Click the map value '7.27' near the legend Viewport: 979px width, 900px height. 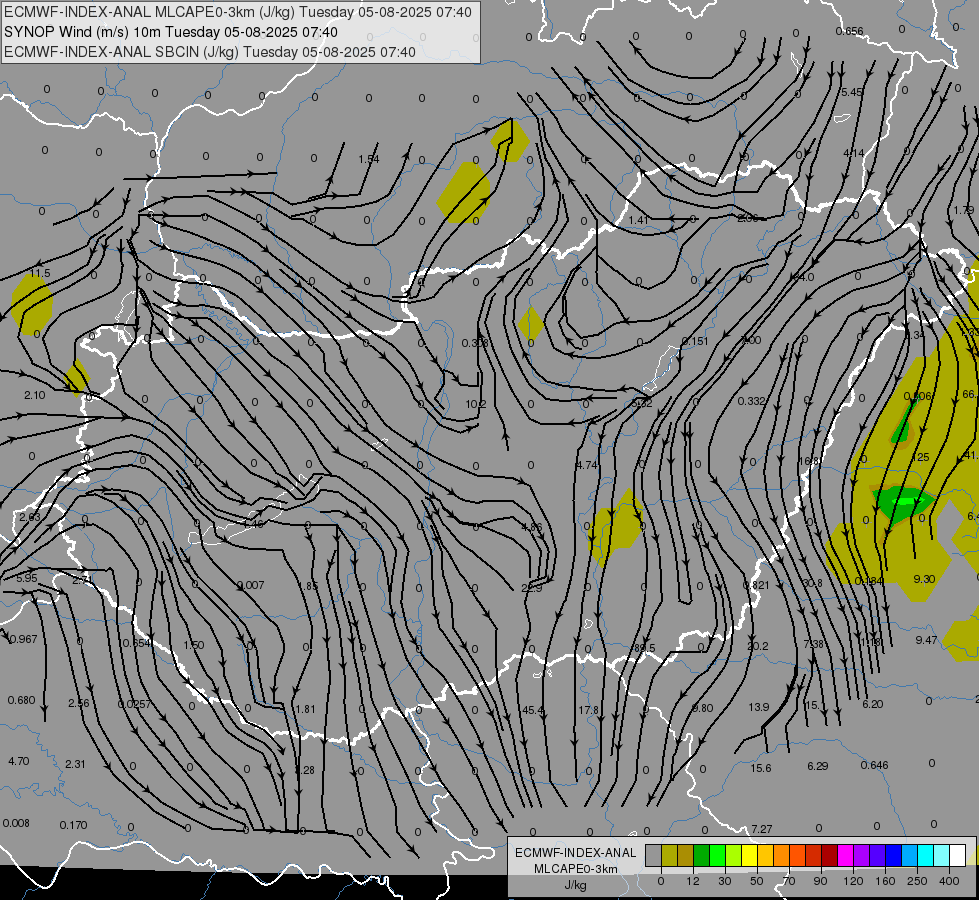pos(762,829)
